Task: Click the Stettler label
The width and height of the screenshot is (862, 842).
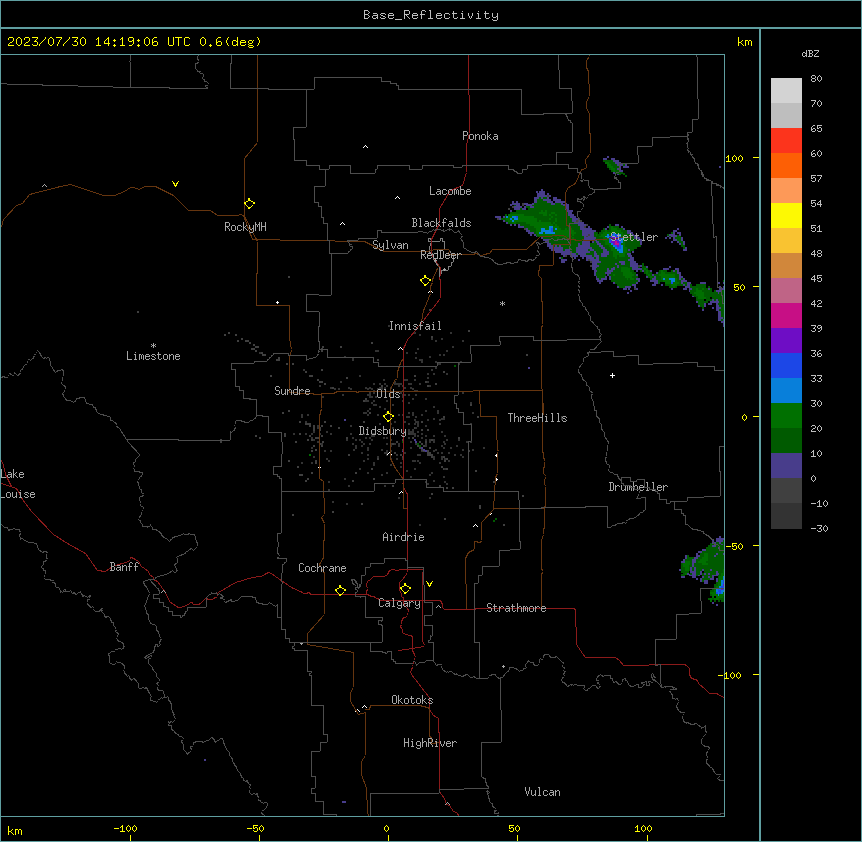Action: (x=633, y=237)
